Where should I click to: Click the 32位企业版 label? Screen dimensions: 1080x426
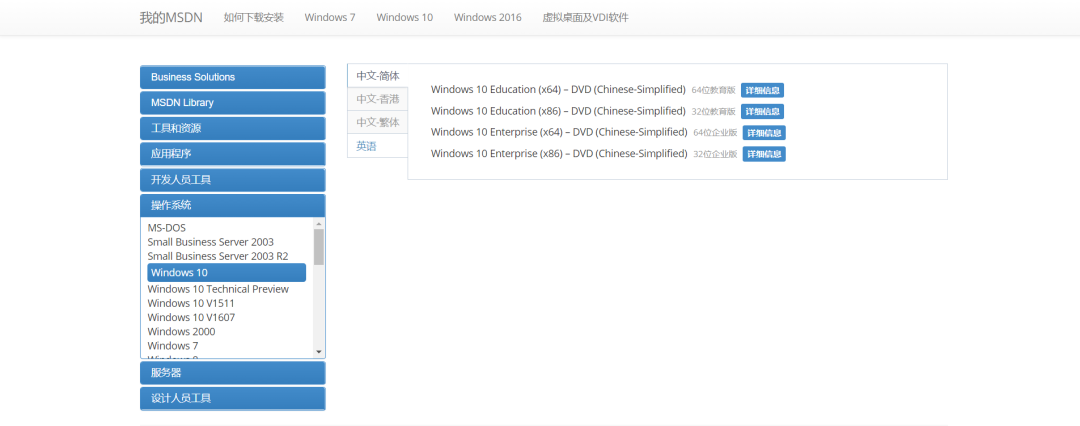click(716, 154)
